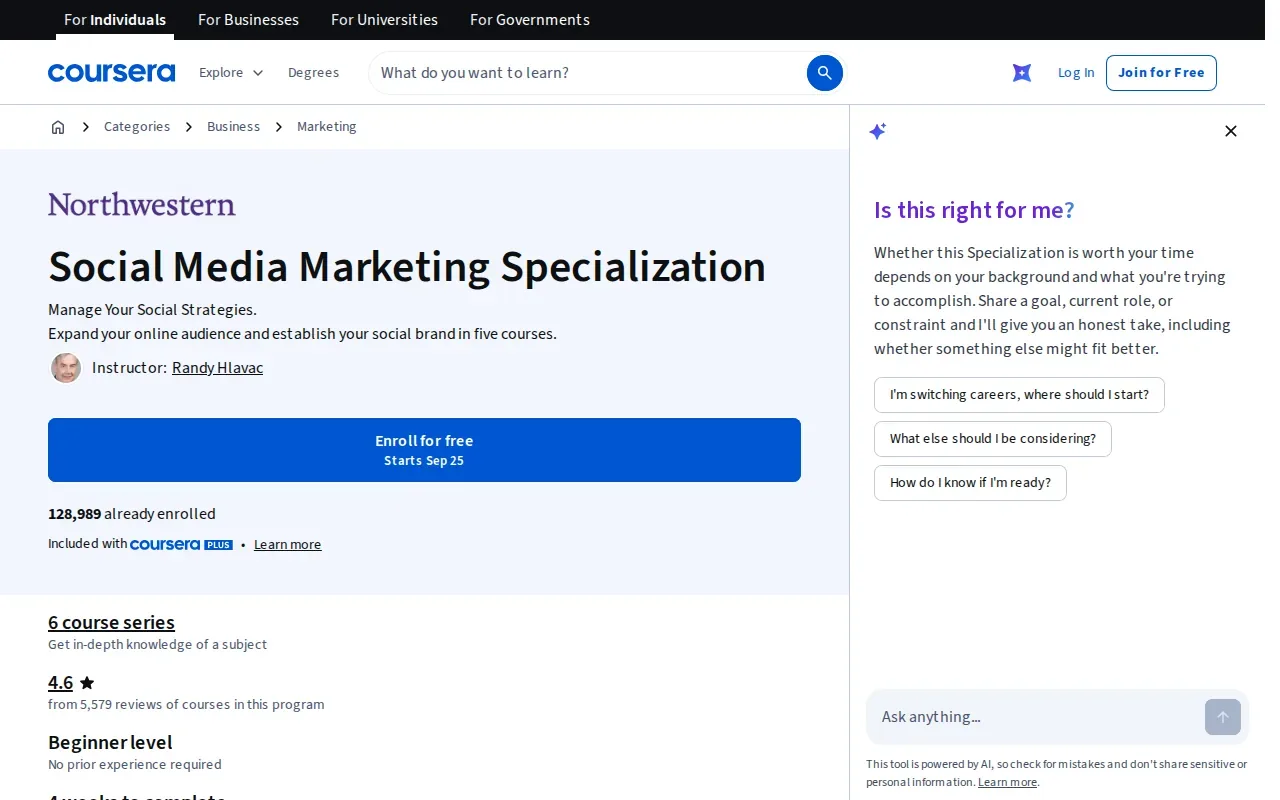
Task: Click the Northwestern university logo
Action: coord(142,204)
